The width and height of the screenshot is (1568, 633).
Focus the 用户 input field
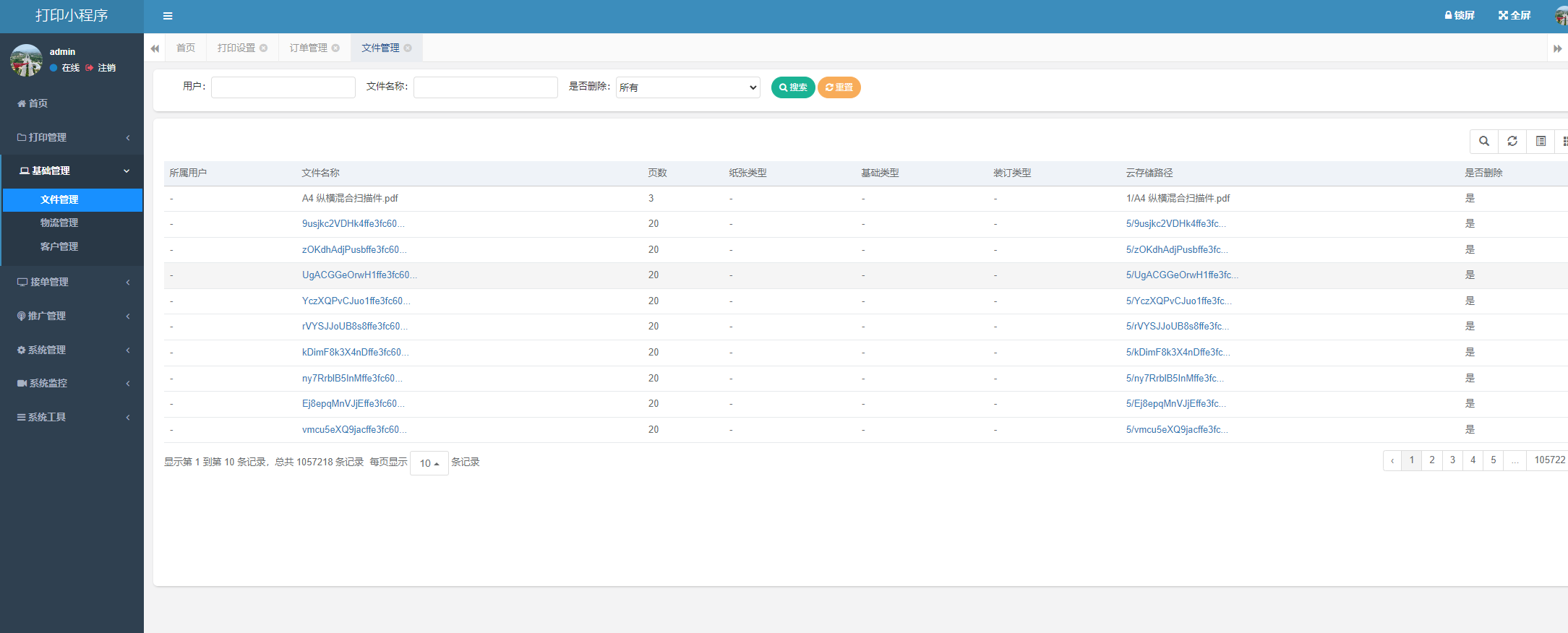tap(283, 87)
